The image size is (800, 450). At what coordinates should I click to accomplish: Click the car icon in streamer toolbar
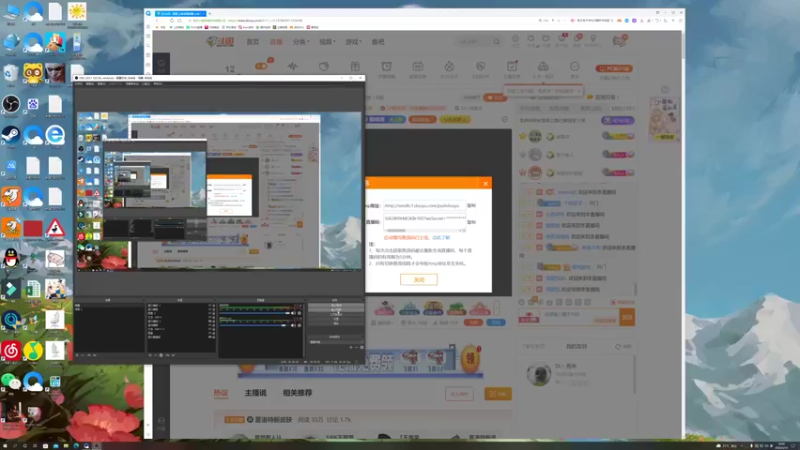(543, 66)
